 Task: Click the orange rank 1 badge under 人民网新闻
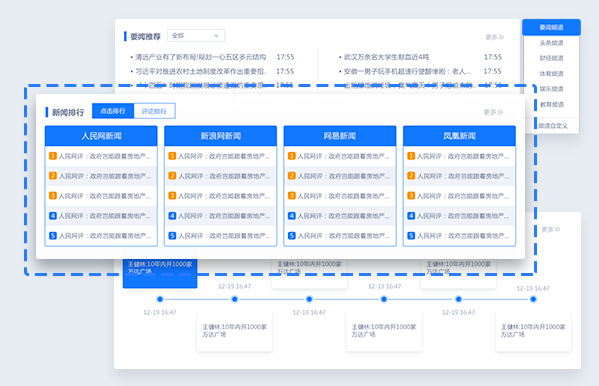point(53,156)
